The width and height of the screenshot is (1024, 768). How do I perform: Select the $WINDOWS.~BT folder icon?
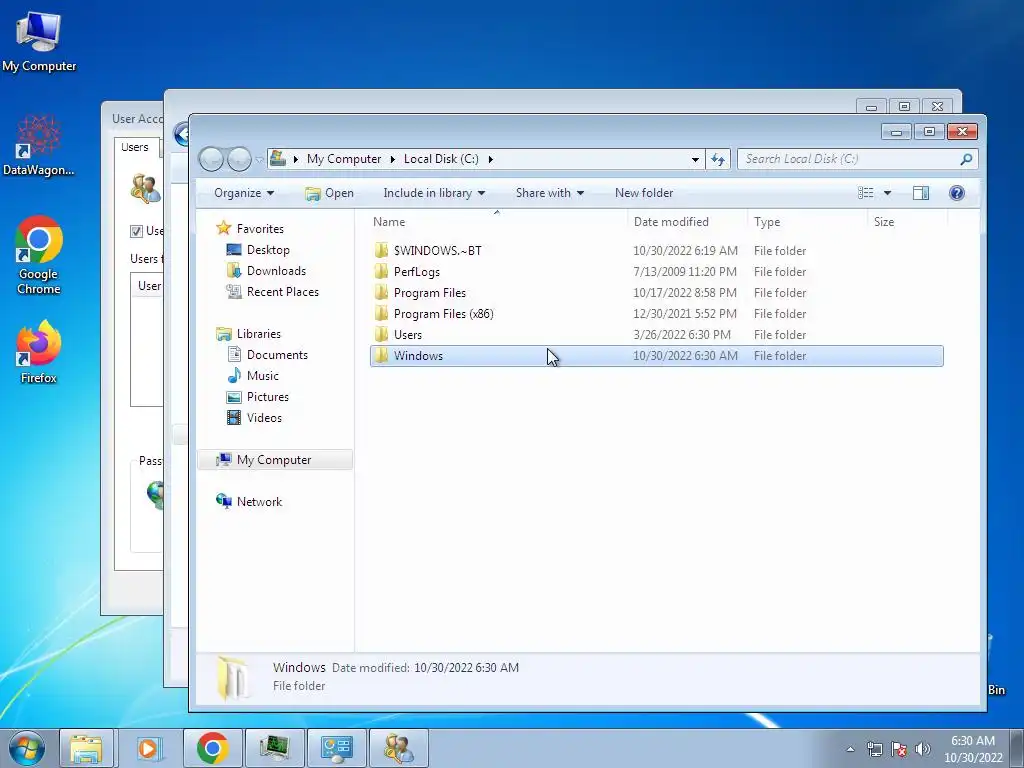pos(381,251)
